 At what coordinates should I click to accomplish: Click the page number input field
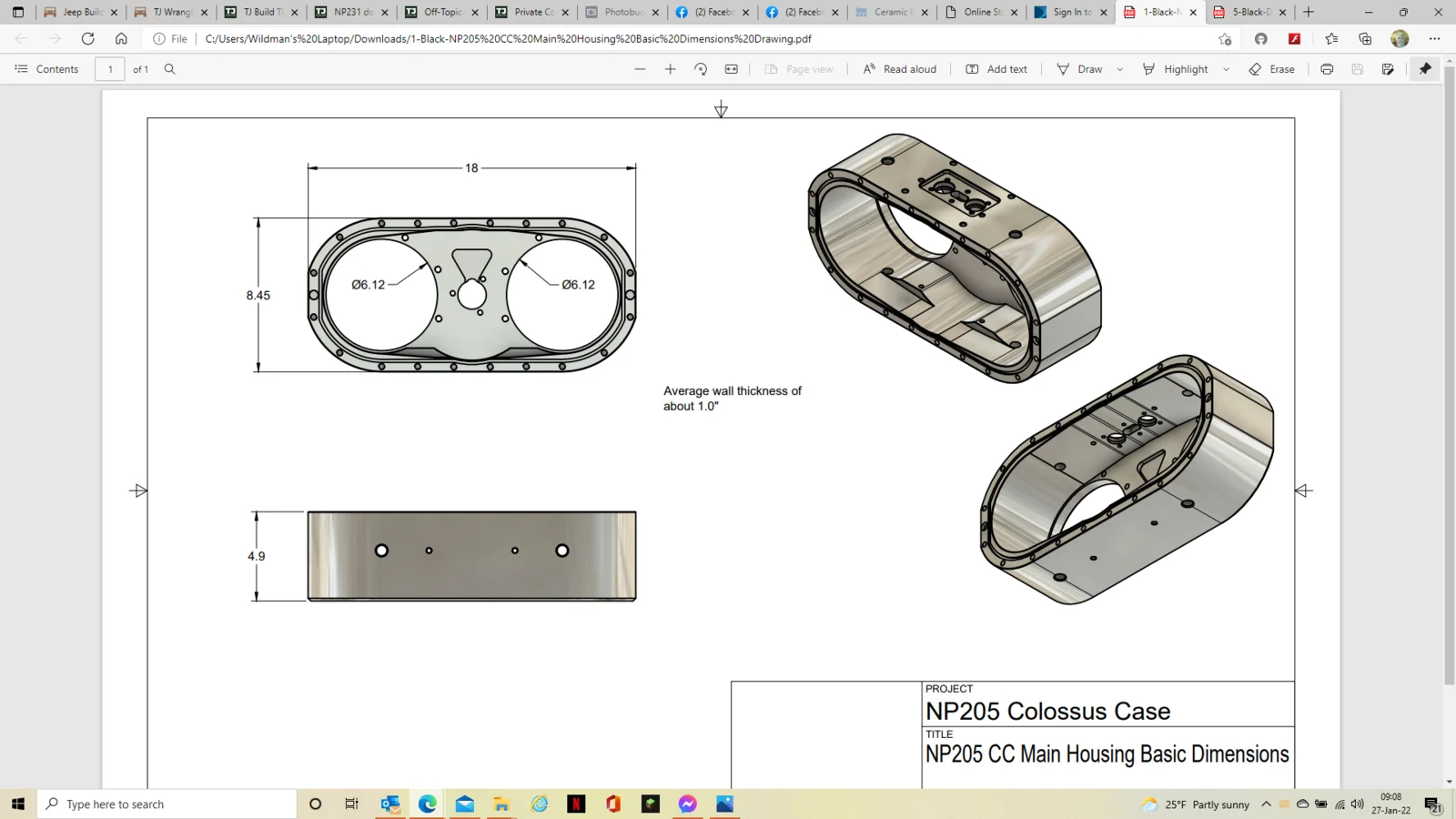click(x=110, y=69)
